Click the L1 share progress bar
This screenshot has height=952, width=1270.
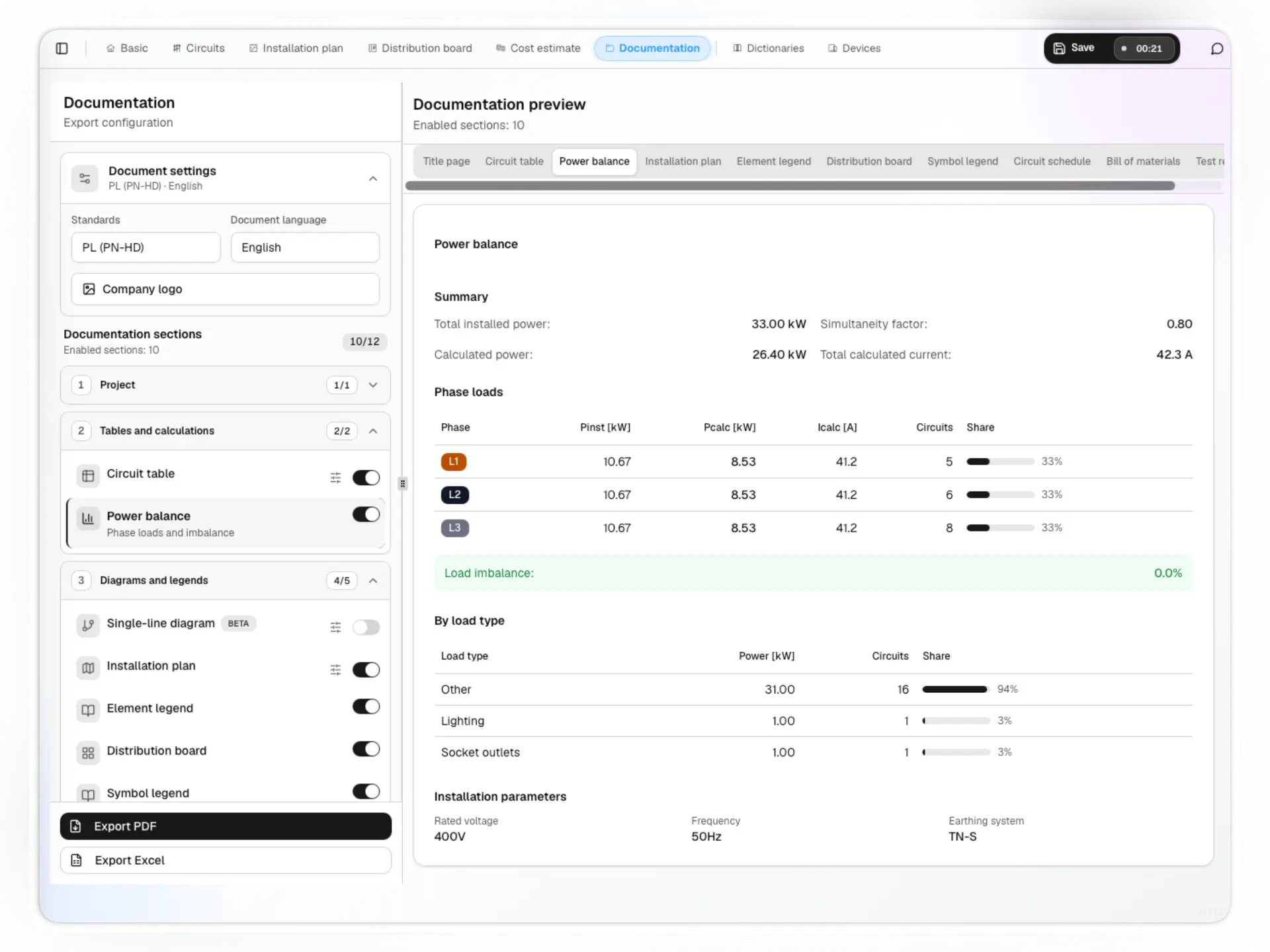pos(1000,461)
